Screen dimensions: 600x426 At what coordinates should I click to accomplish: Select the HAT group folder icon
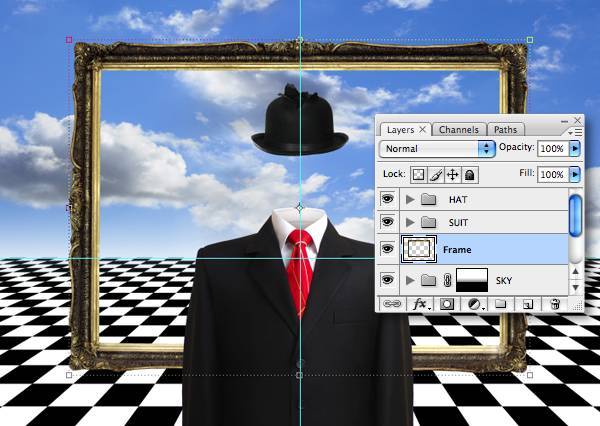point(429,199)
